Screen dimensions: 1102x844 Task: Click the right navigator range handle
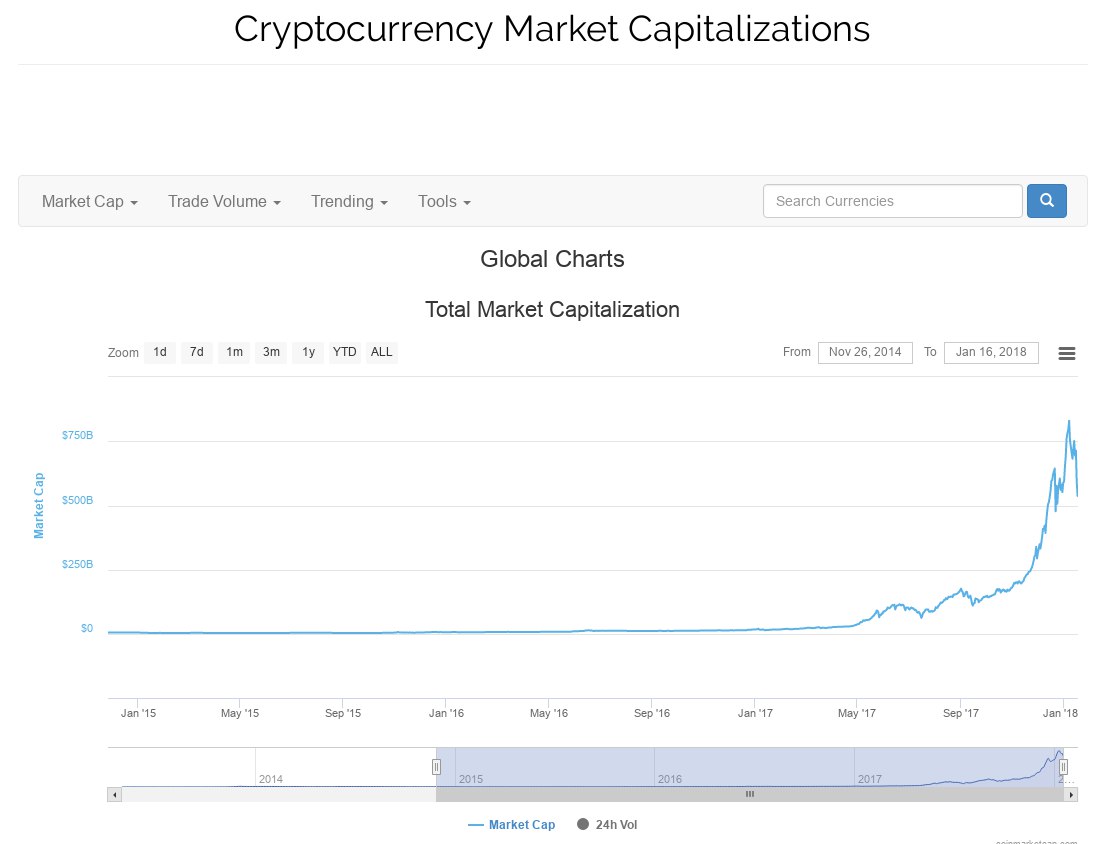(x=1063, y=767)
